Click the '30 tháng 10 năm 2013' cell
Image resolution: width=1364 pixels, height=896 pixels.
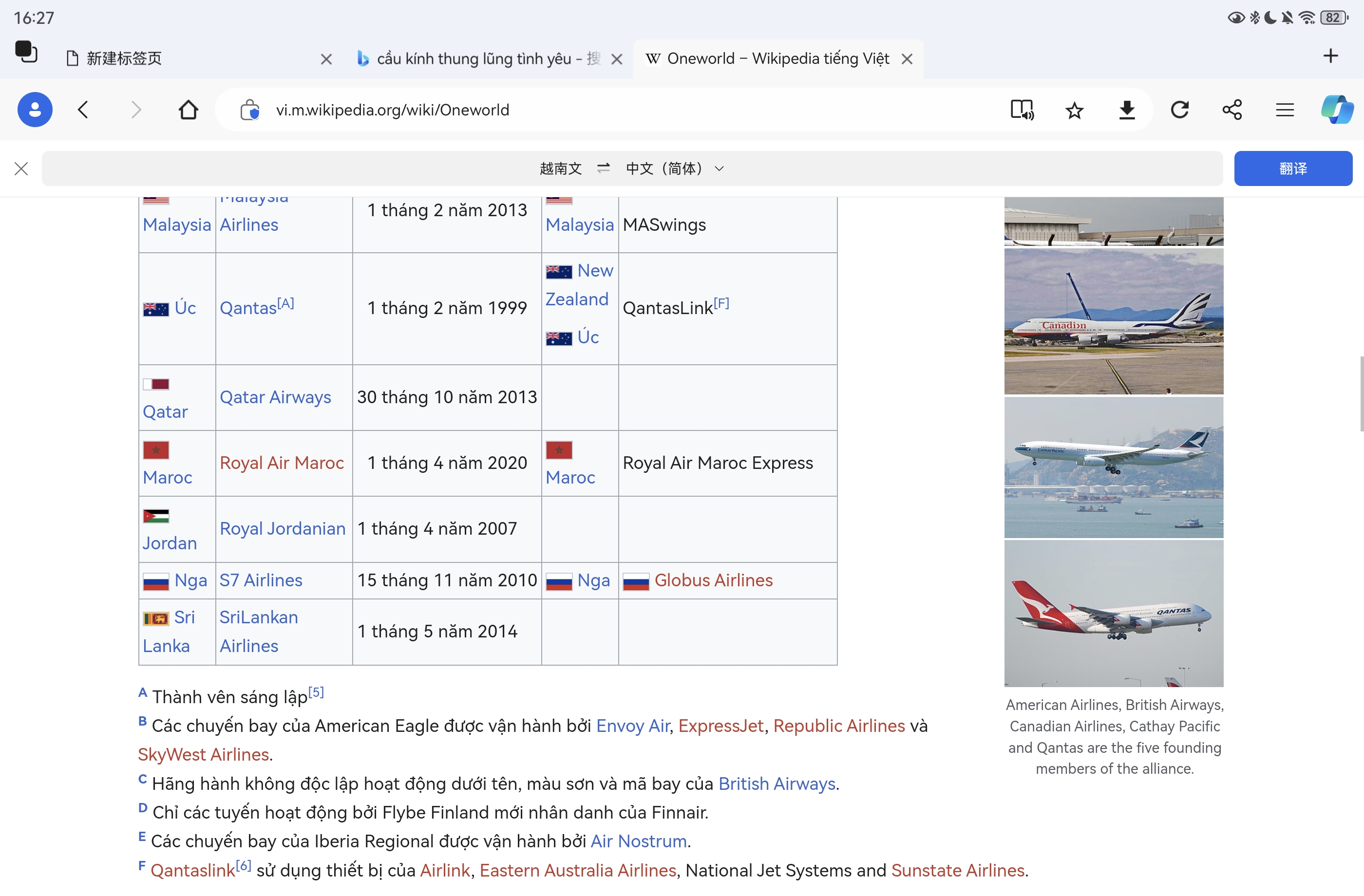(447, 397)
